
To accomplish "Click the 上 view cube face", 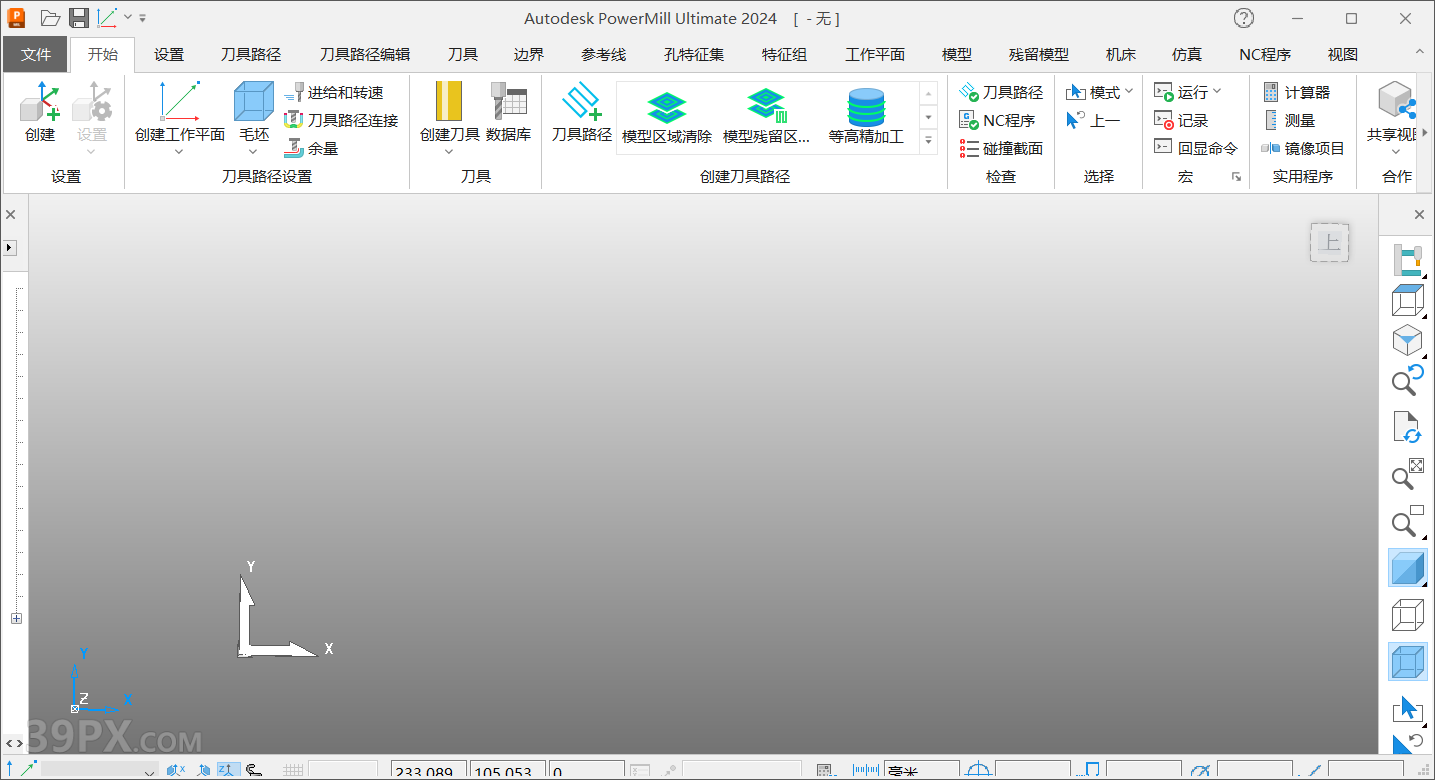I will 1330,243.
